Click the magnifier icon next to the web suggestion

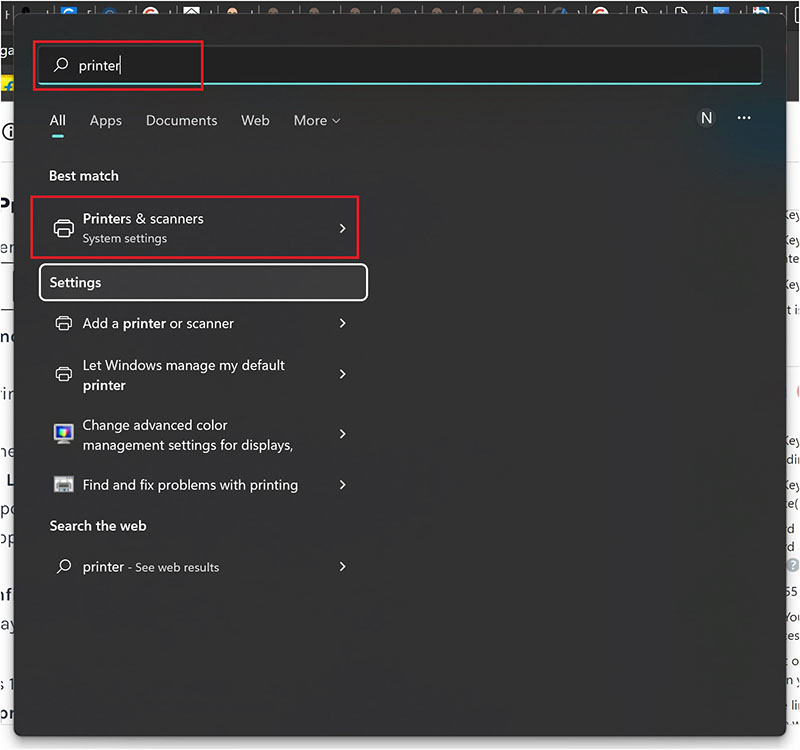[63, 566]
